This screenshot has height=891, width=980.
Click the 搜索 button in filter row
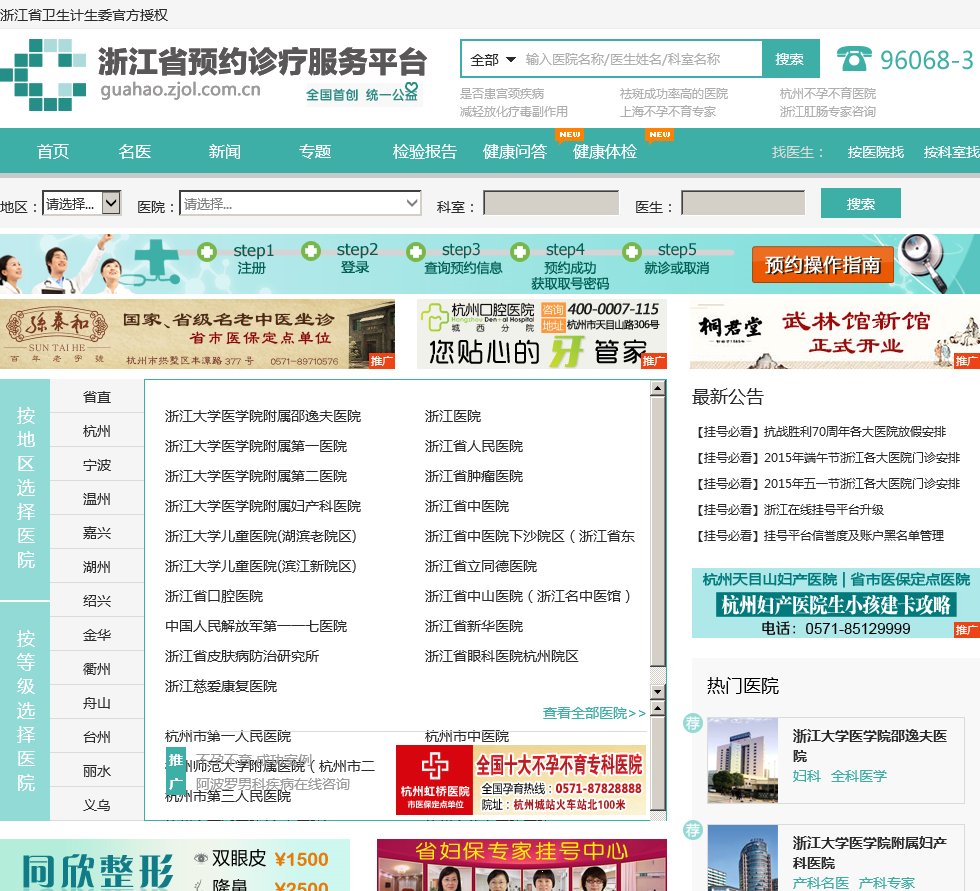pos(861,204)
